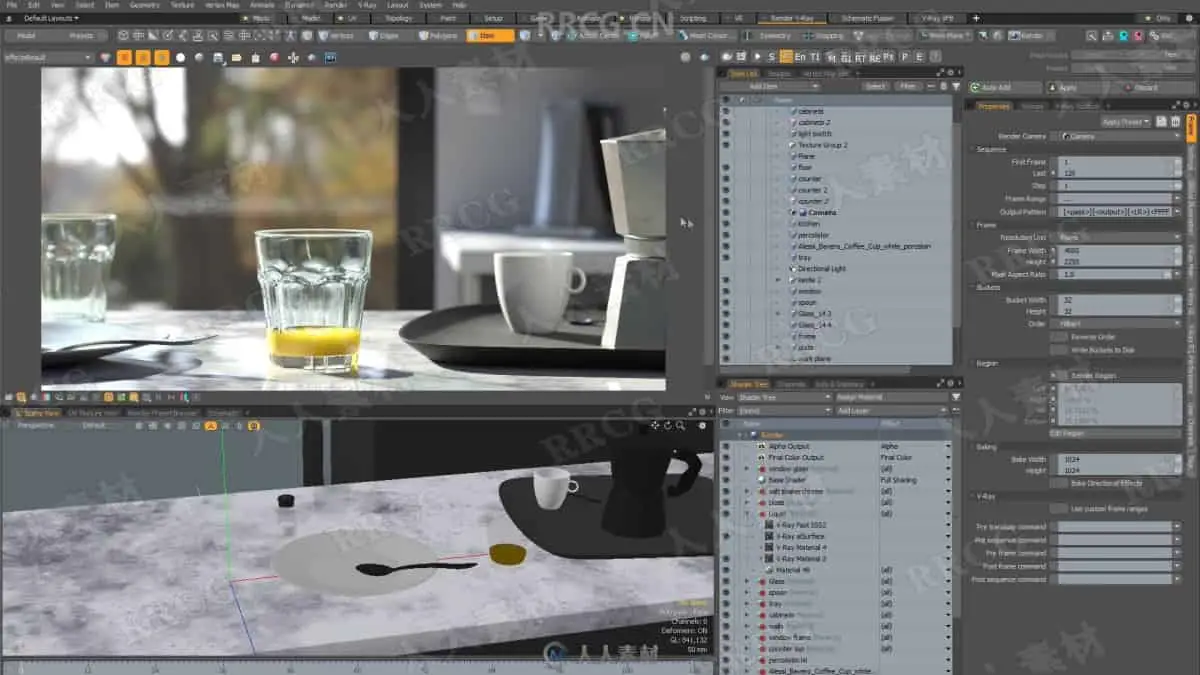Hide the Camera item via eye icon
The image size is (1200, 675).
726,213
